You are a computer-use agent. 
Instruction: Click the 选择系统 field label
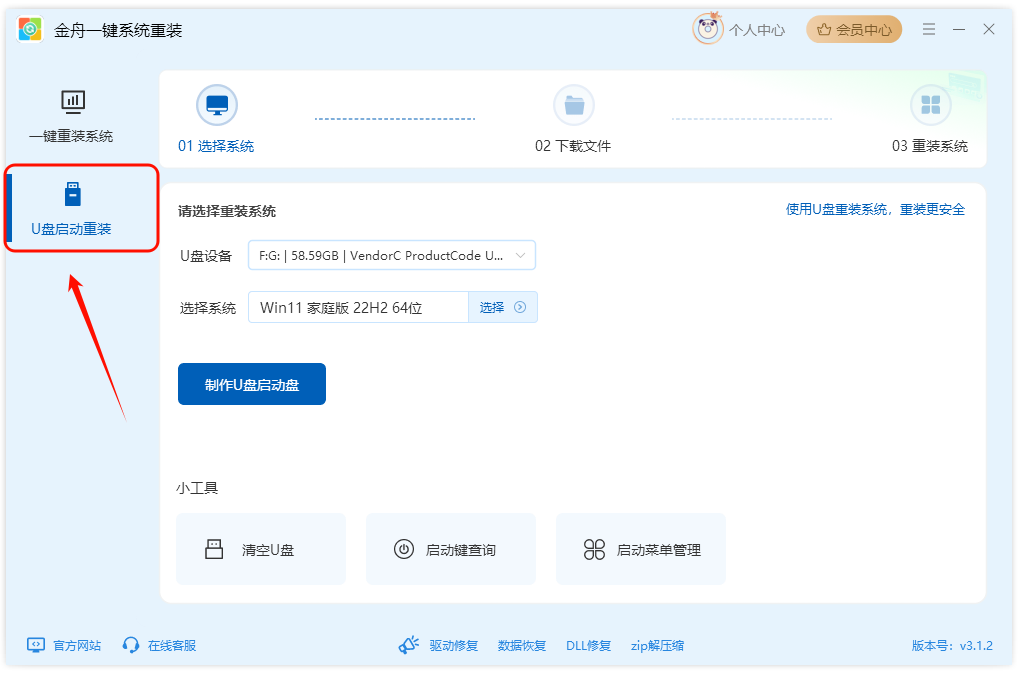207,308
